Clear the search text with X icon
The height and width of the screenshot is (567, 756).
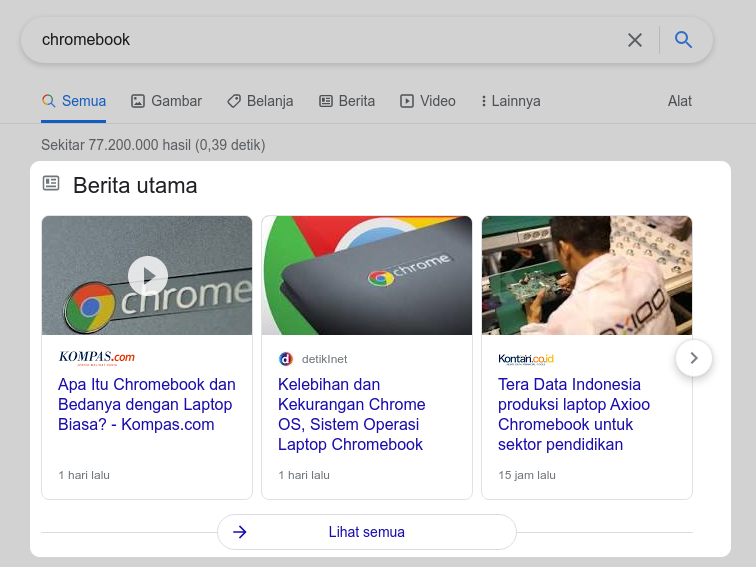[635, 40]
